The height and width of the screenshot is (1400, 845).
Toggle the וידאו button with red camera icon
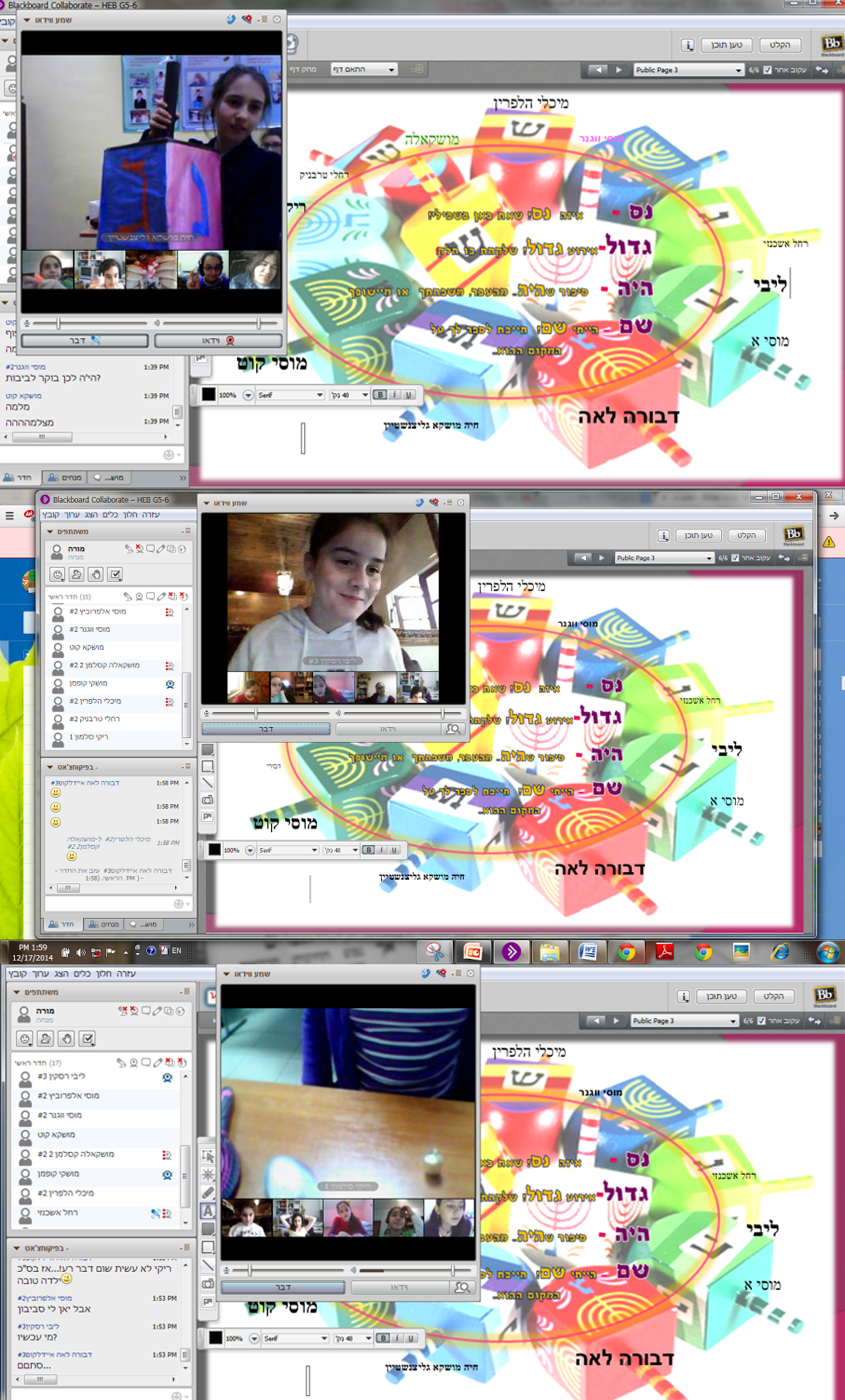point(218,340)
